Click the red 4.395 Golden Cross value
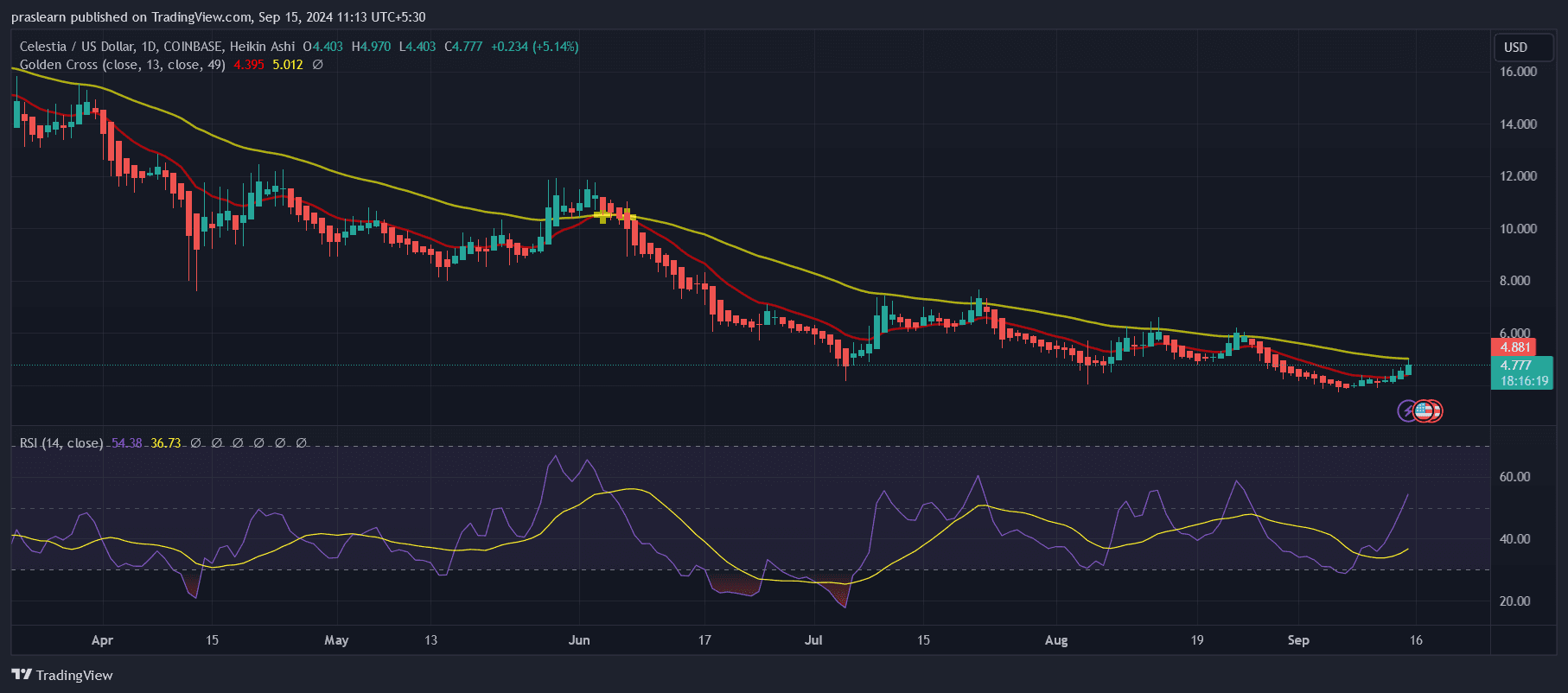 (x=249, y=65)
